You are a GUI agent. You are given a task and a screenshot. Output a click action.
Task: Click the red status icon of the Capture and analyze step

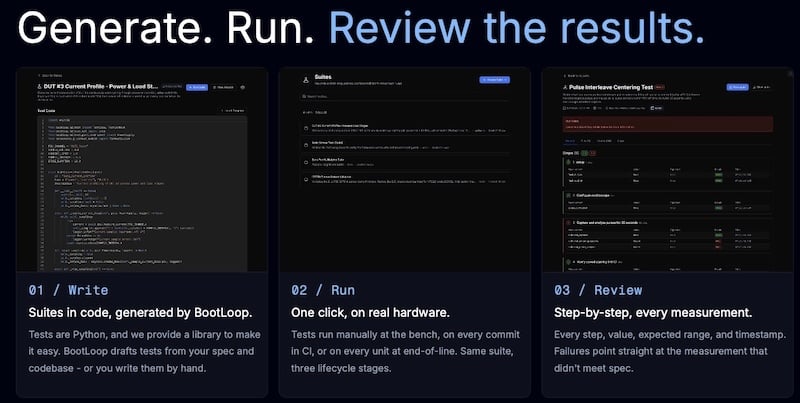(568, 223)
